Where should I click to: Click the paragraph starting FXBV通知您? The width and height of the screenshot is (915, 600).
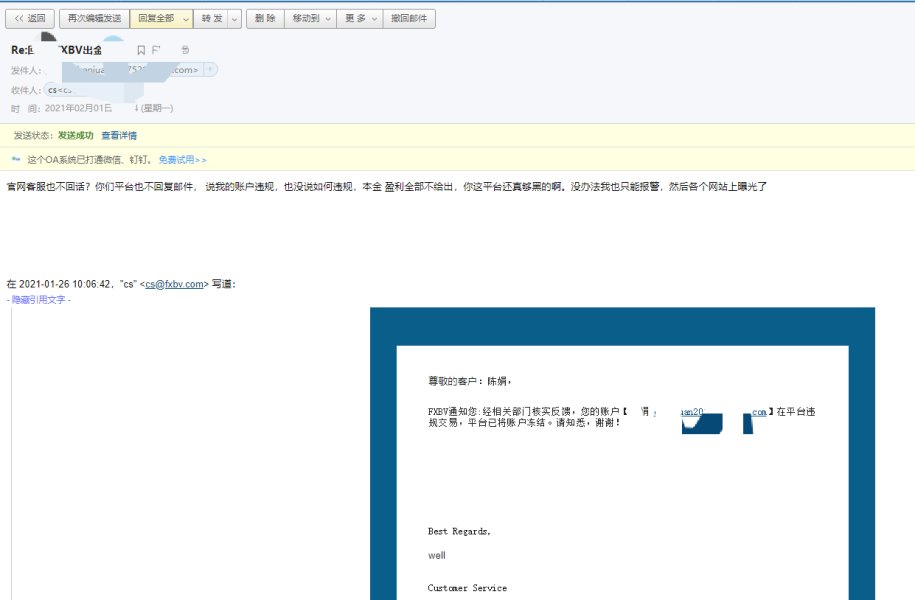pos(621,417)
